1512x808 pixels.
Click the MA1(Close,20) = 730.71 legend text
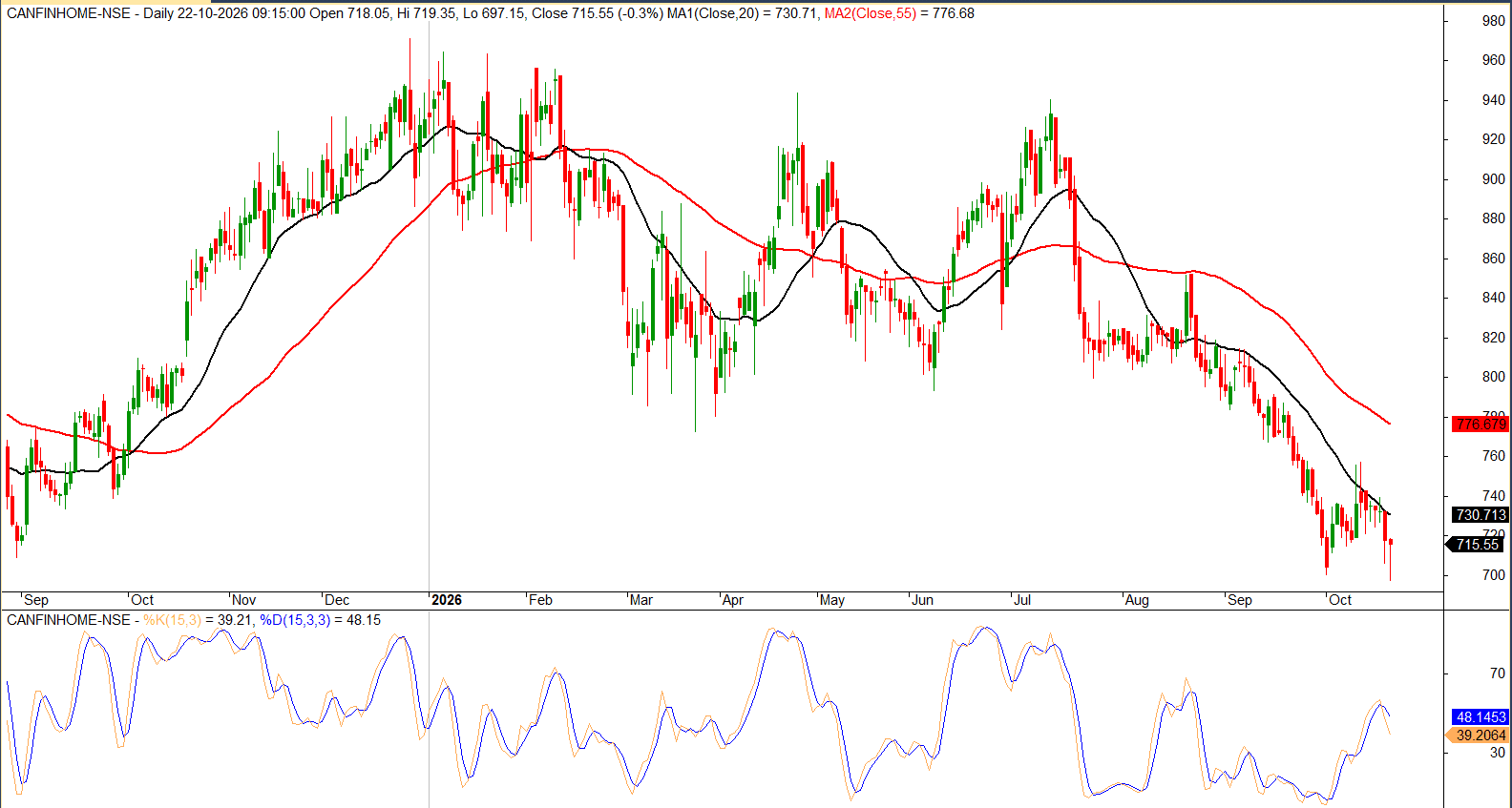coord(744,13)
